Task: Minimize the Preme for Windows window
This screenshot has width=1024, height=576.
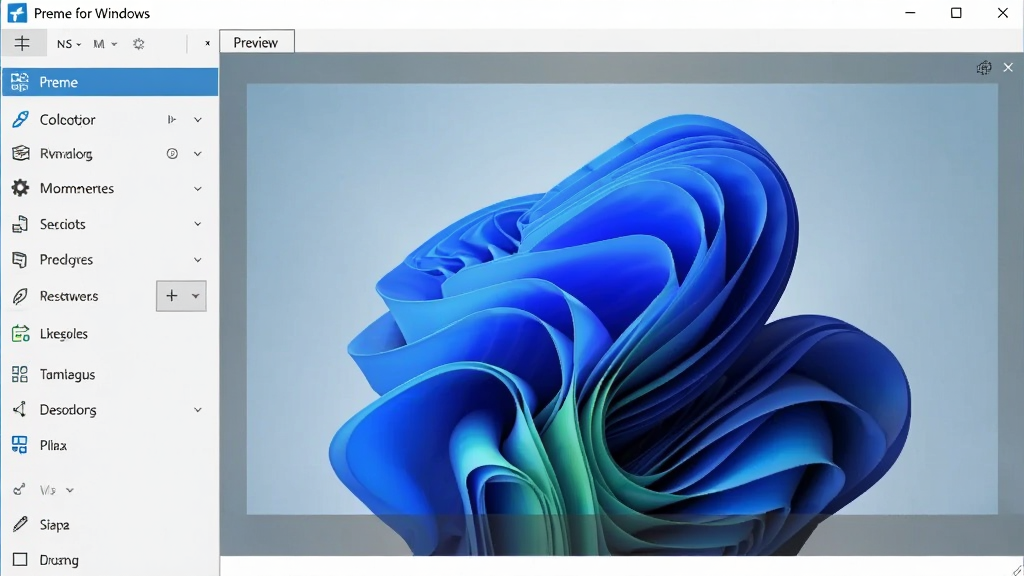Action: click(x=910, y=13)
